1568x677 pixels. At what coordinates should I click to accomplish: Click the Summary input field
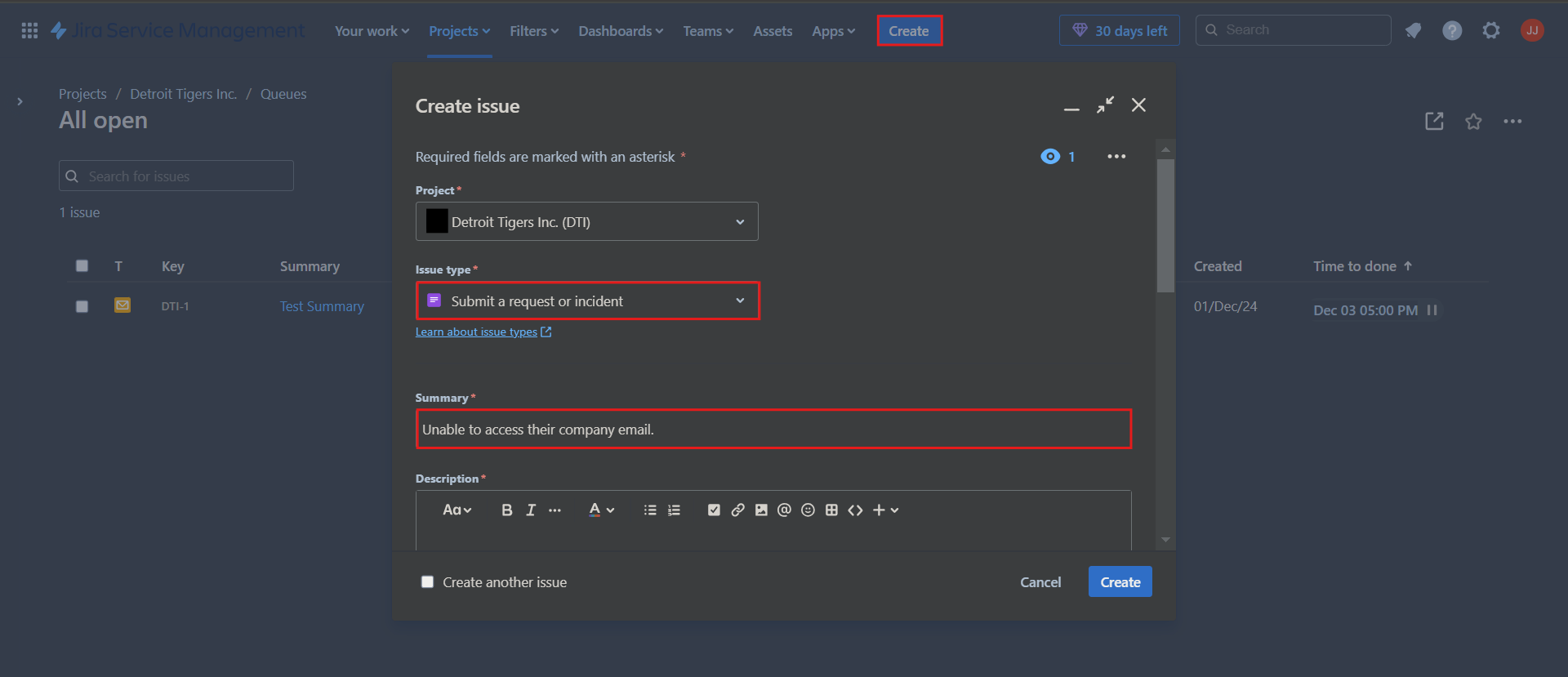pyautogui.click(x=773, y=429)
